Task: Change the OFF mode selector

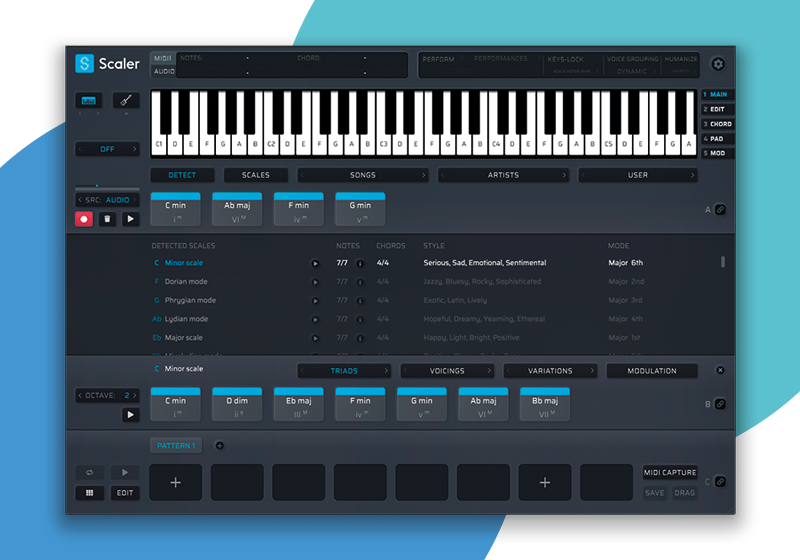Action: point(107,149)
